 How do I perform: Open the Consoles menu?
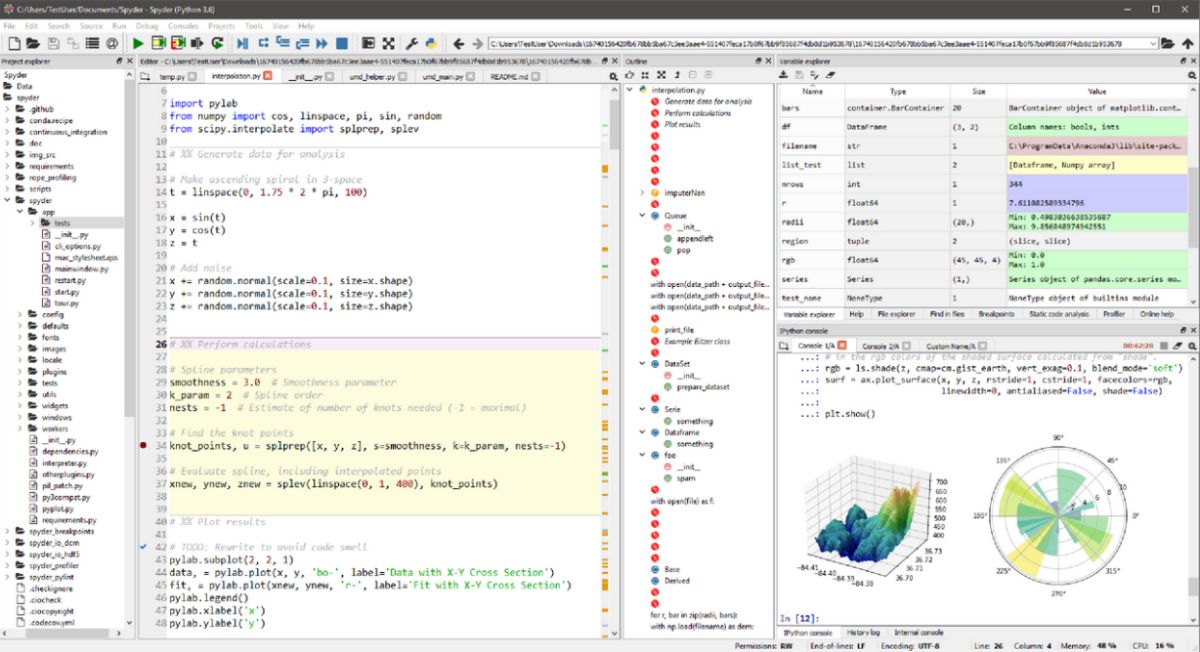(183, 24)
